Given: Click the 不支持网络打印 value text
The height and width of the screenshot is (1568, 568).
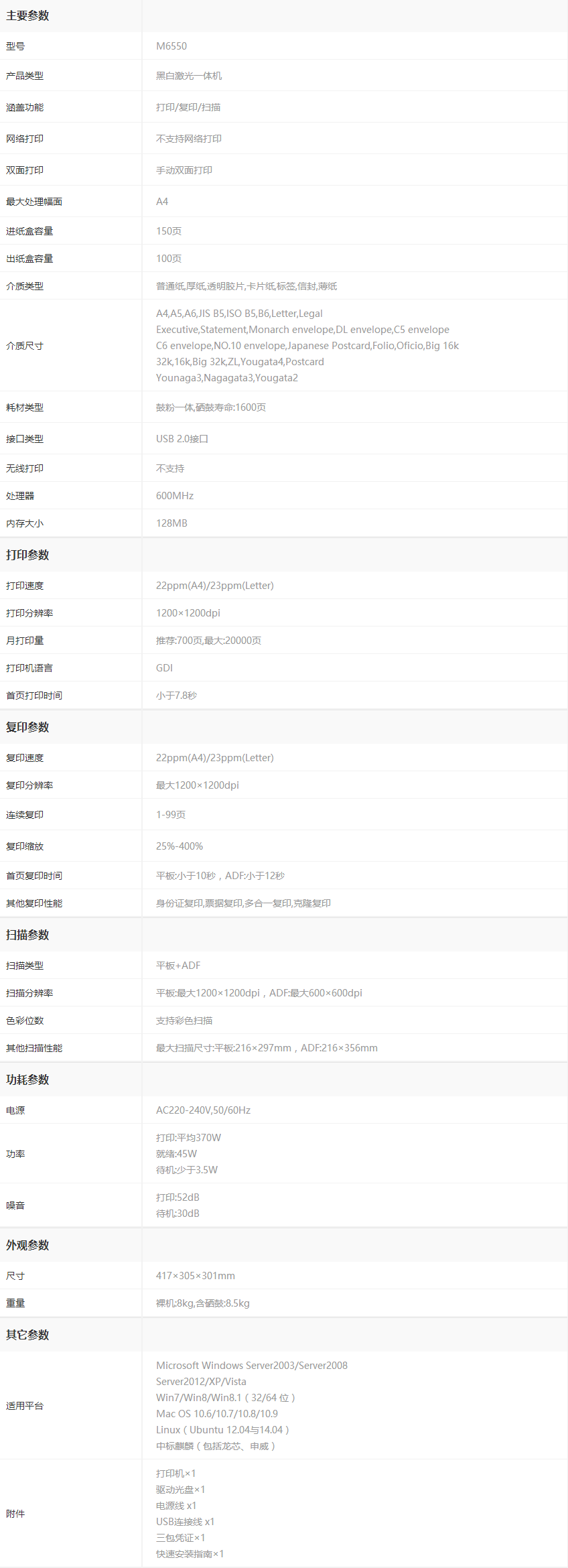Looking at the screenshot, I should tap(189, 139).
